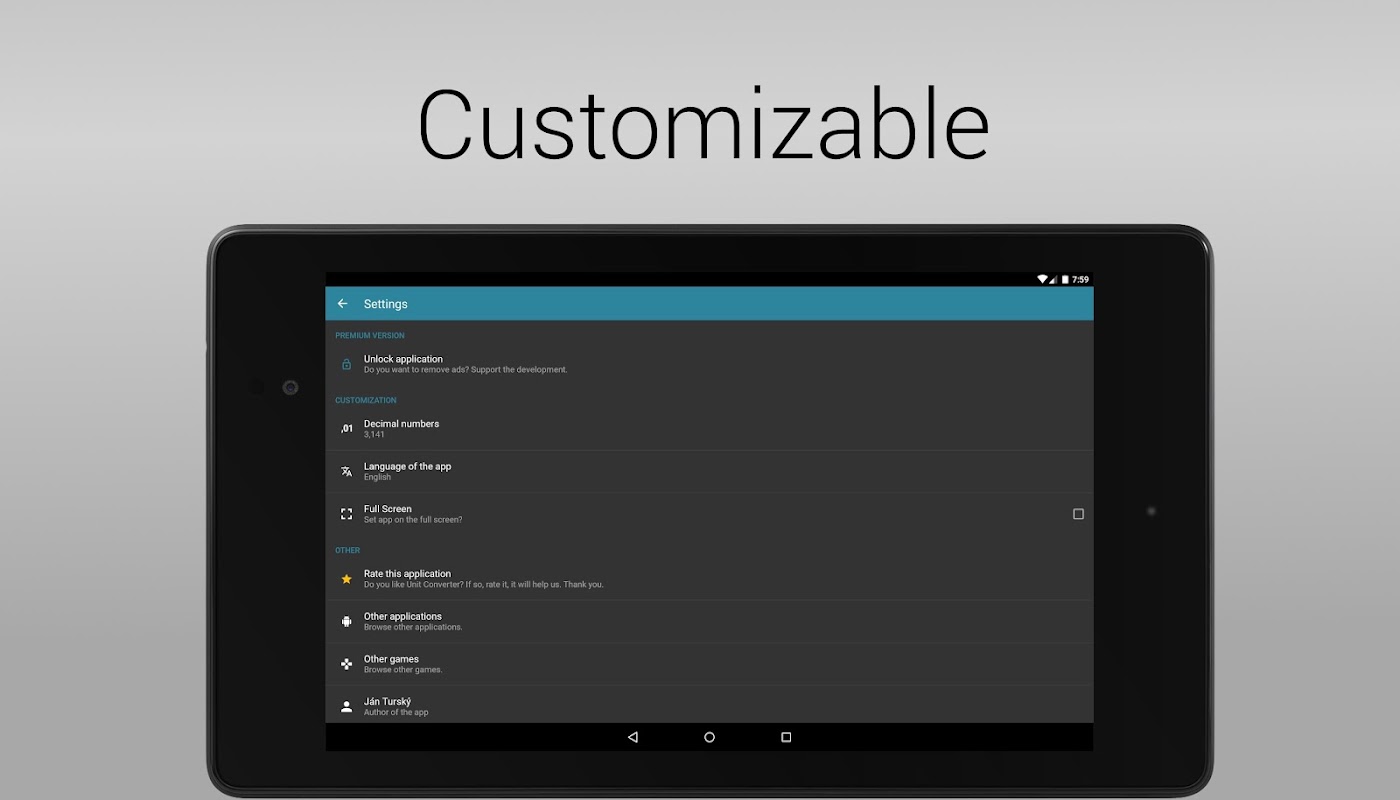1400x800 pixels.
Task: Tap the lock icon beside Unlock application
Action: 346,364
